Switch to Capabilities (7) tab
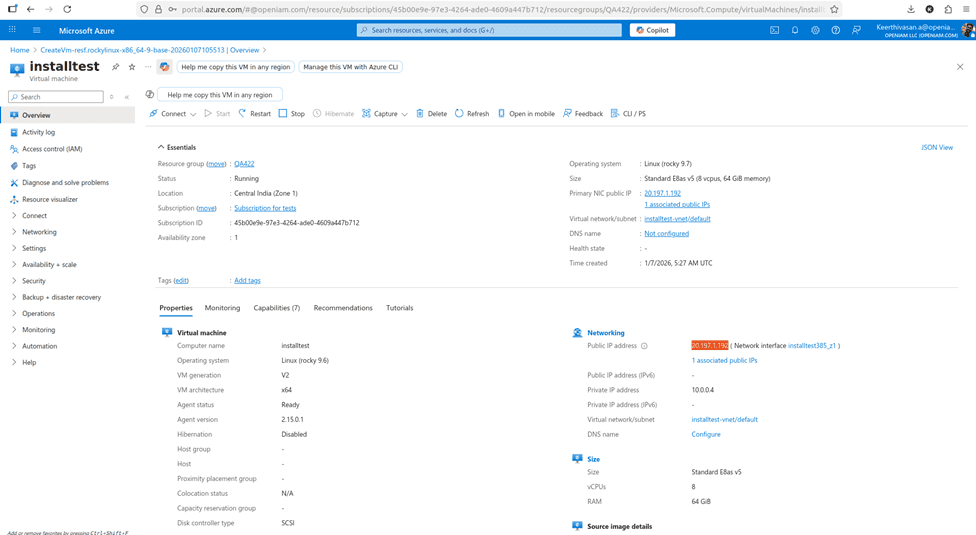976x535 pixels. (x=276, y=308)
